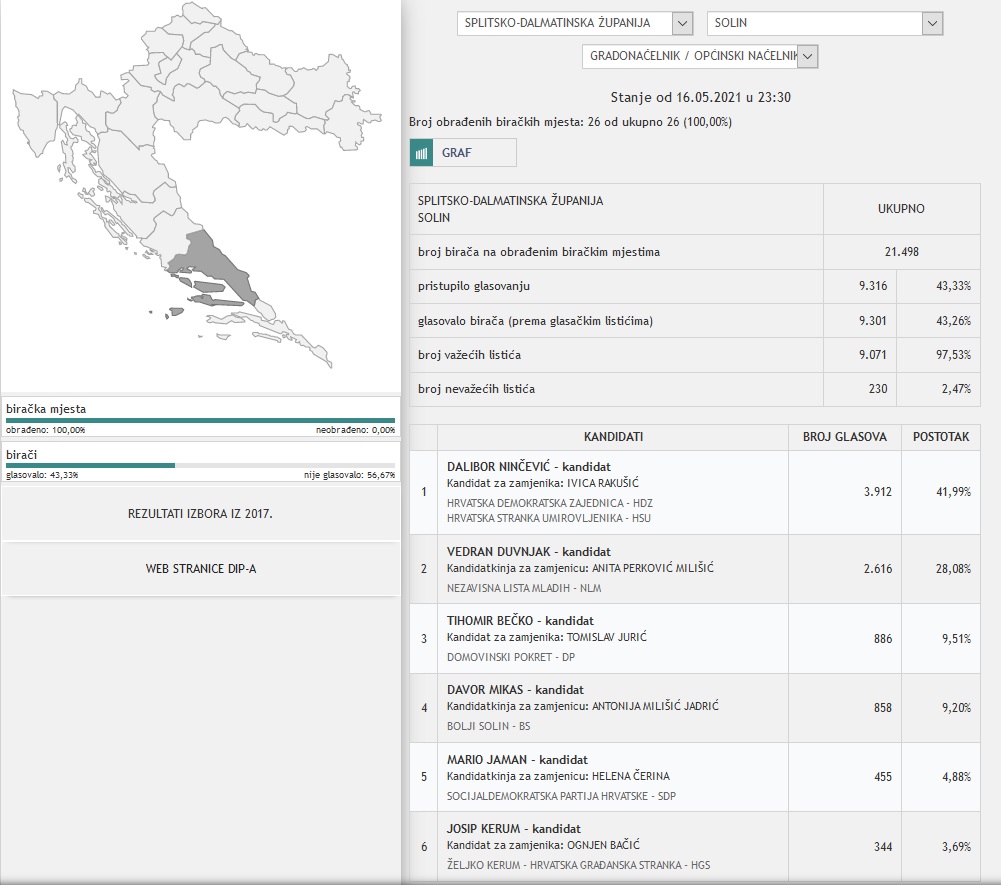Viewport: 1001px width, 885px height.
Task: Click the GRAF button label
Action: (457, 153)
